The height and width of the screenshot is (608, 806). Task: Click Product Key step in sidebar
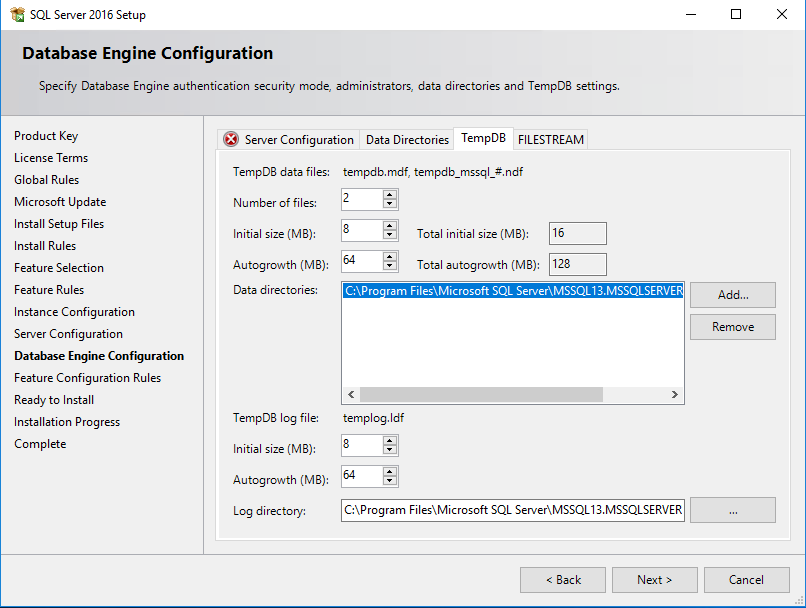(46, 136)
